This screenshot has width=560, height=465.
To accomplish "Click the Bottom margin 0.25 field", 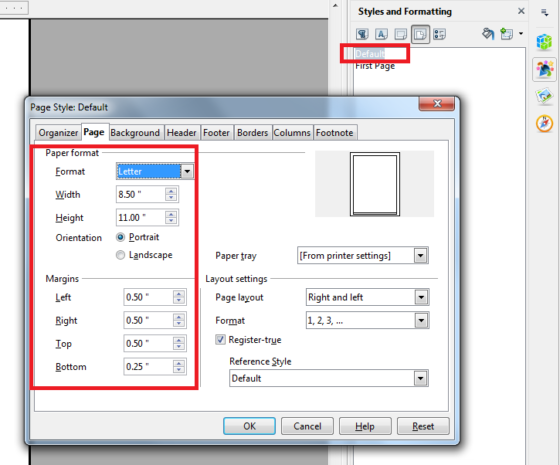I will tap(148, 366).
